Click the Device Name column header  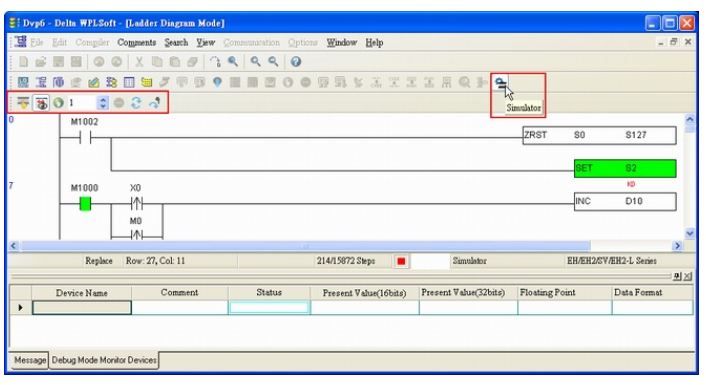pos(81,293)
